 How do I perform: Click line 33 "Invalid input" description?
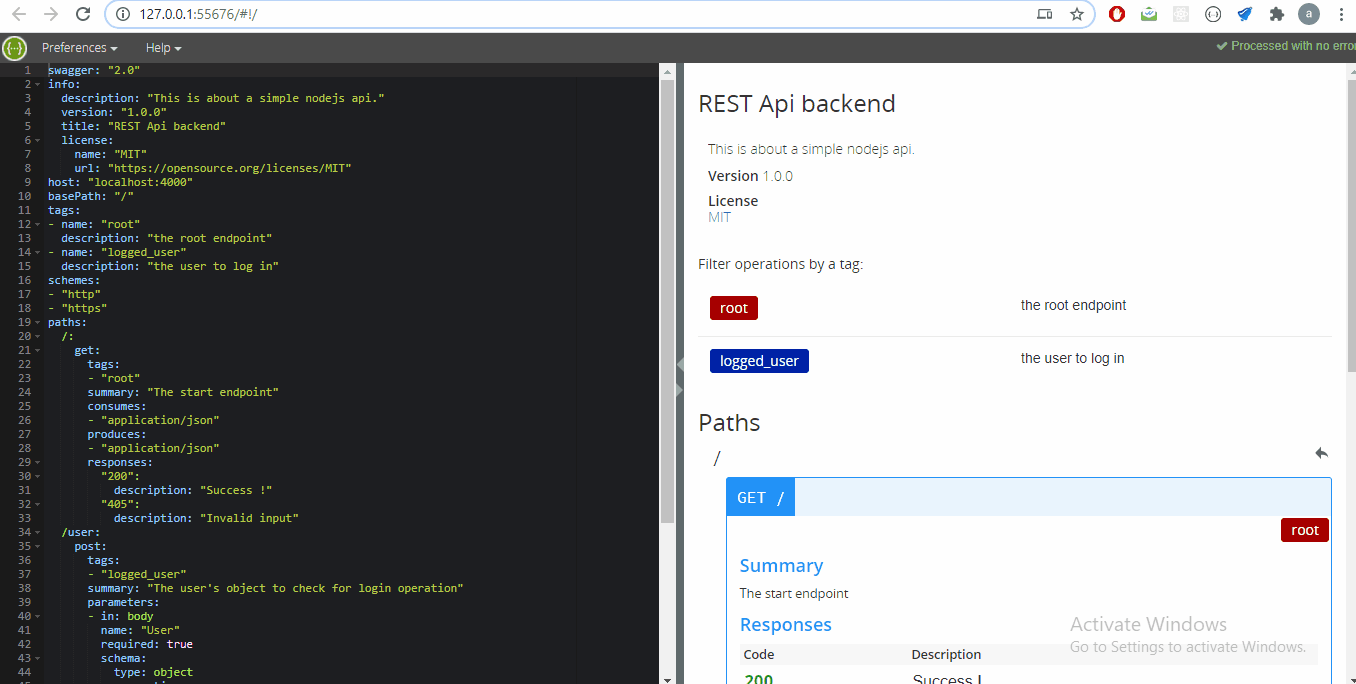tap(206, 518)
